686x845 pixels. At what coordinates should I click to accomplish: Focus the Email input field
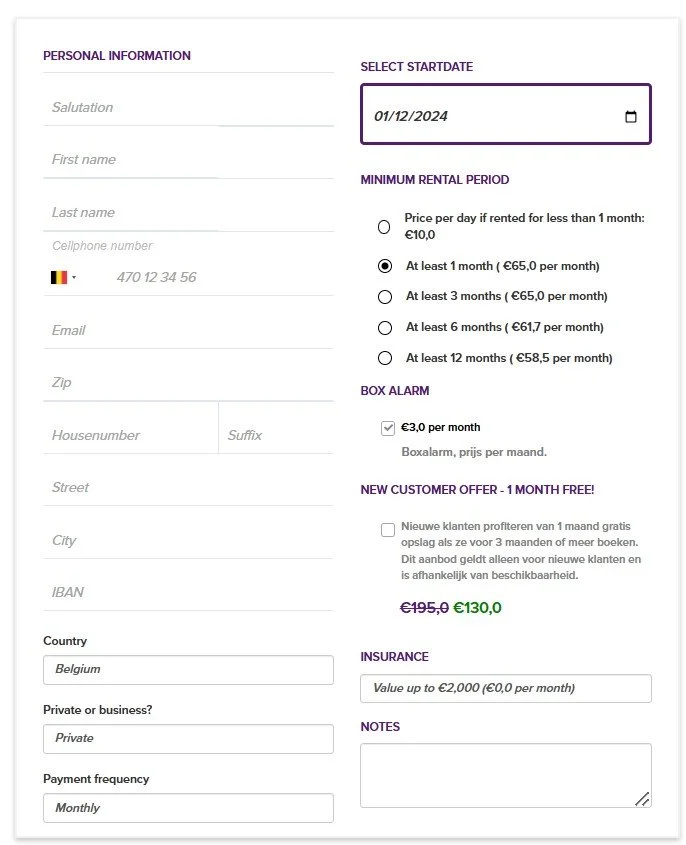pos(189,330)
